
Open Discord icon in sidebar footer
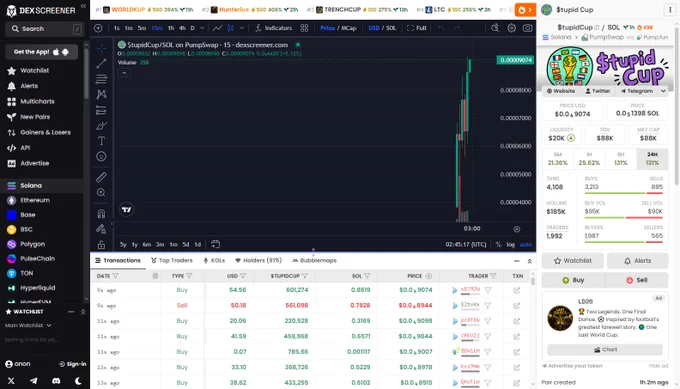(x=56, y=381)
